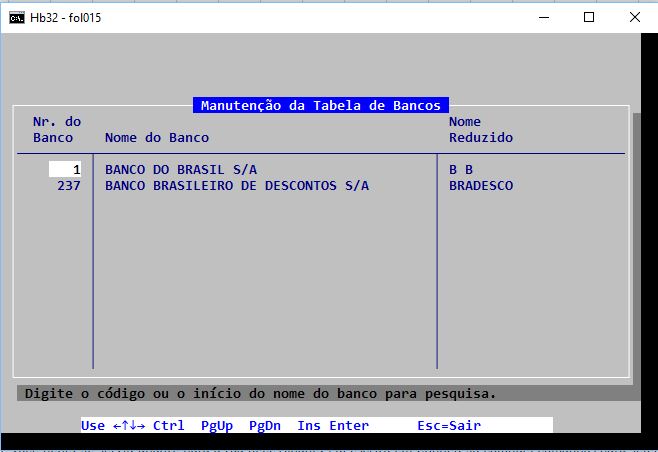Click the short name B B
This screenshot has height=452, width=658.
coord(461,170)
